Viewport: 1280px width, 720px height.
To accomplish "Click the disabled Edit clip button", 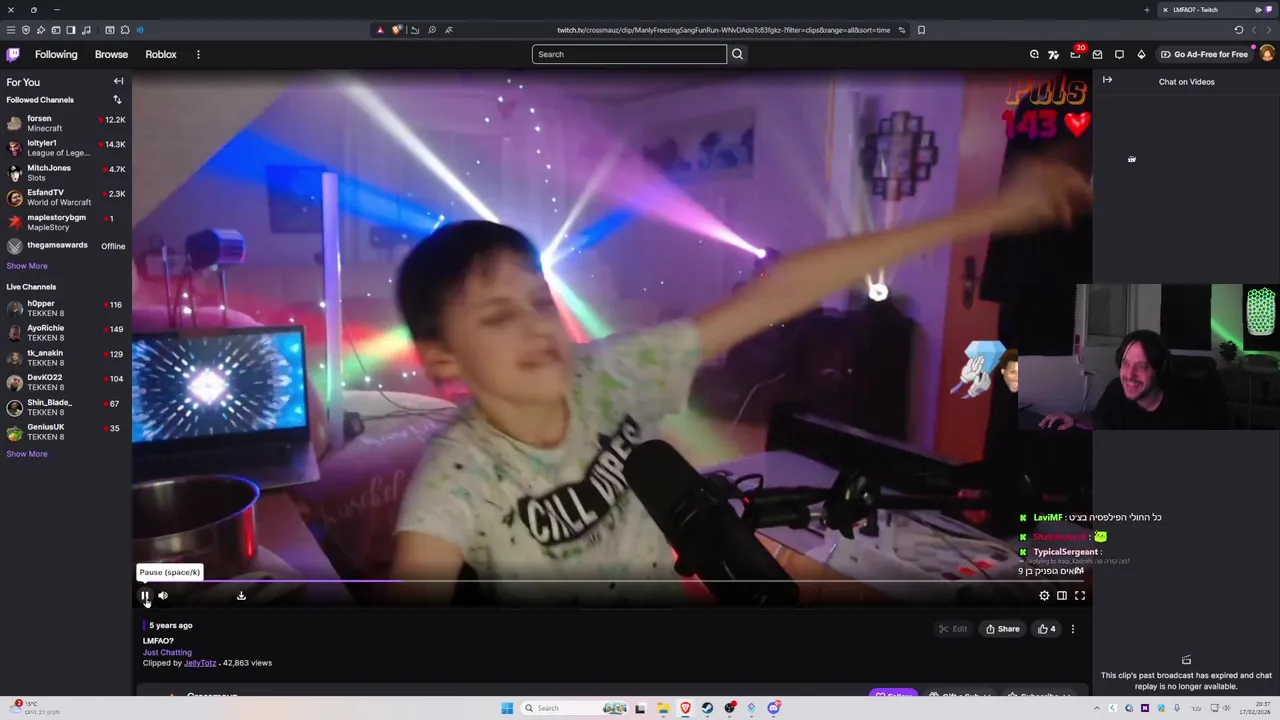I will click(x=952, y=629).
